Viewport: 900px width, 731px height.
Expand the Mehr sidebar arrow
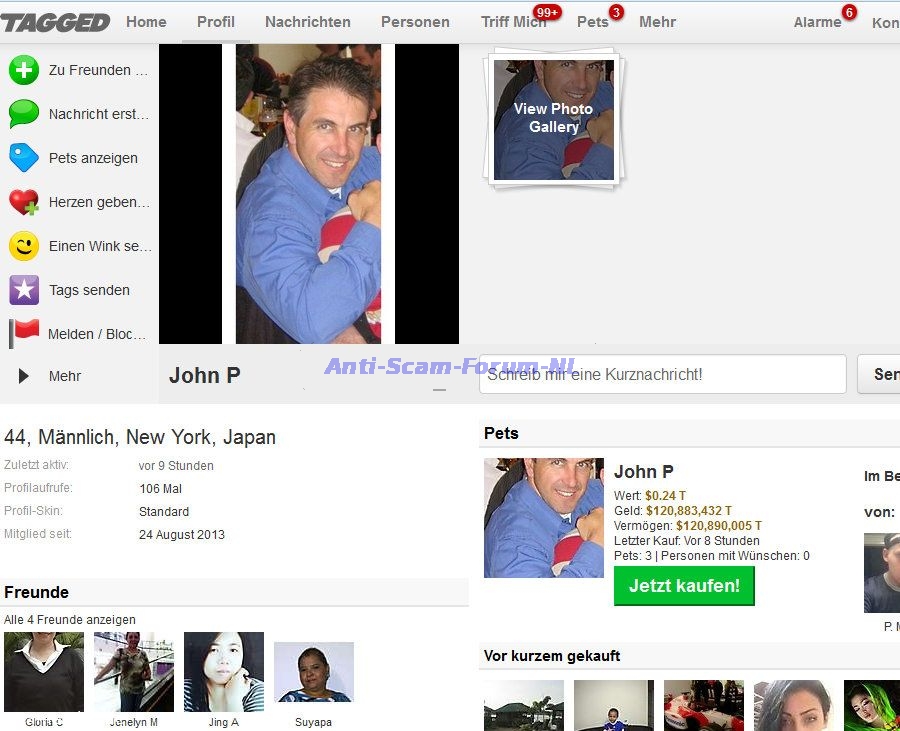click(x=24, y=376)
